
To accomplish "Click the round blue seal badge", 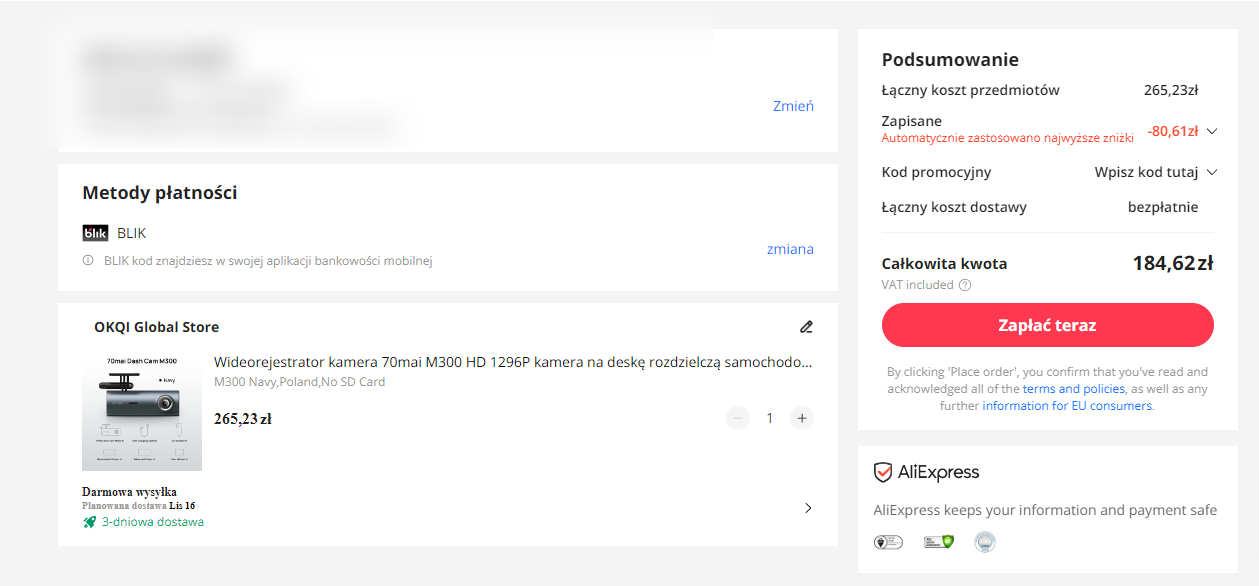I will (x=985, y=542).
